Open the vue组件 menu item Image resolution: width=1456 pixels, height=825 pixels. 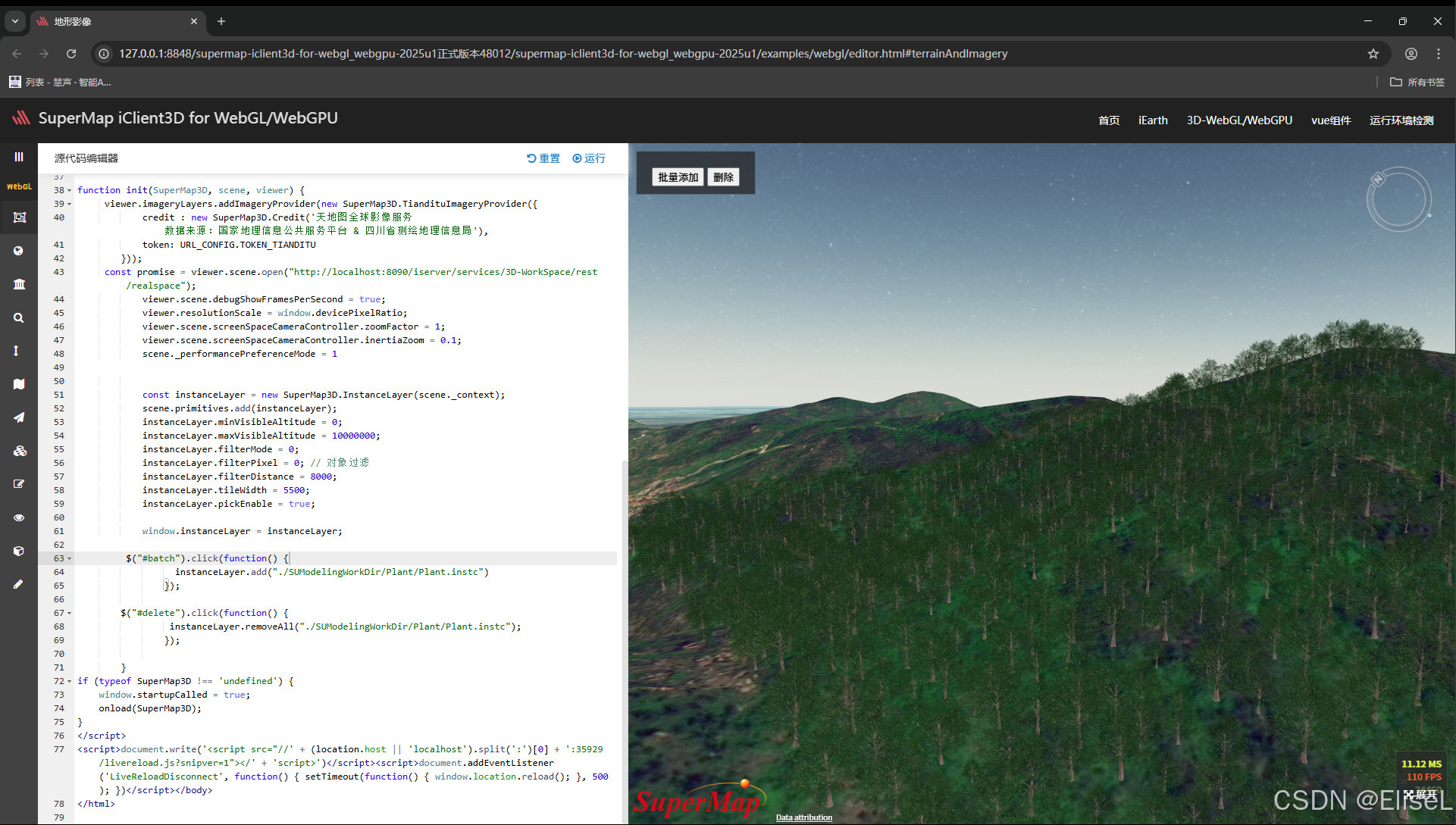coord(1331,120)
